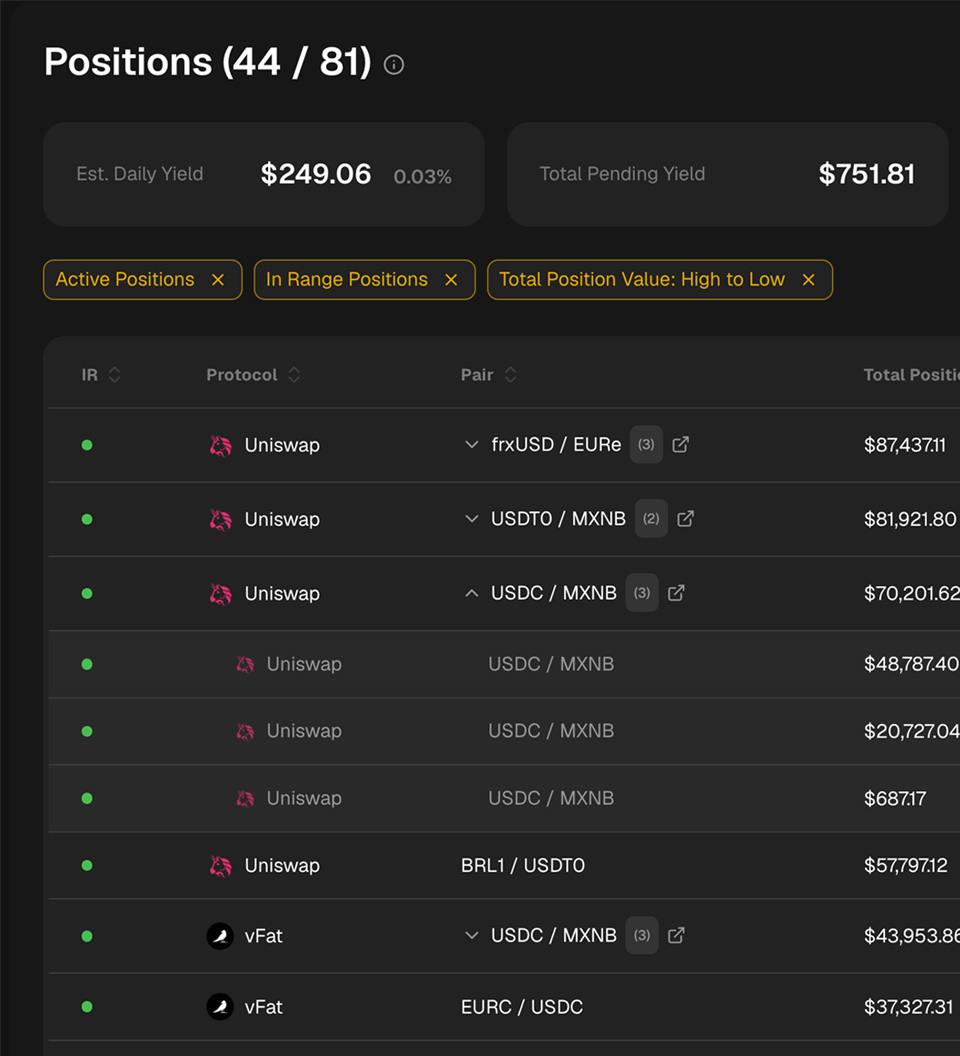The width and height of the screenshot is (960, 1056).
Task: Click green in-range dot for EURC / USDC
Action: (x=87, y=1007)
